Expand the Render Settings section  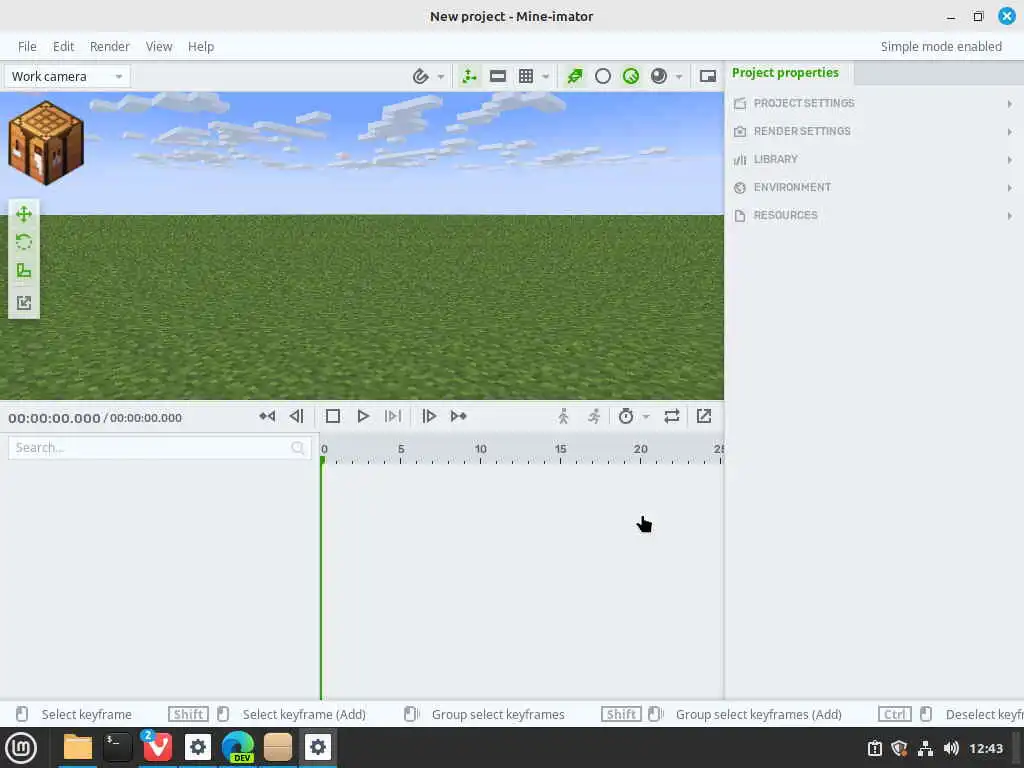coord(874,131)
